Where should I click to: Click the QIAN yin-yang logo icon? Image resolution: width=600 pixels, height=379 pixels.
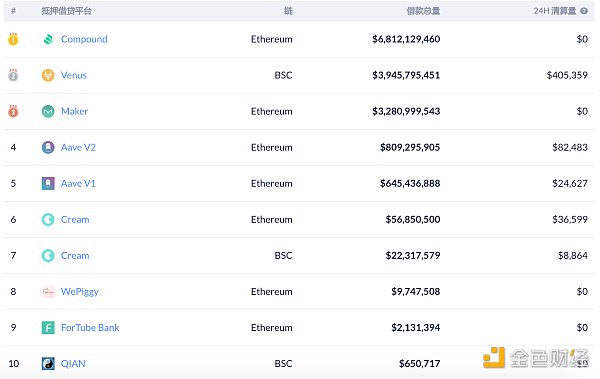[48, 364]
